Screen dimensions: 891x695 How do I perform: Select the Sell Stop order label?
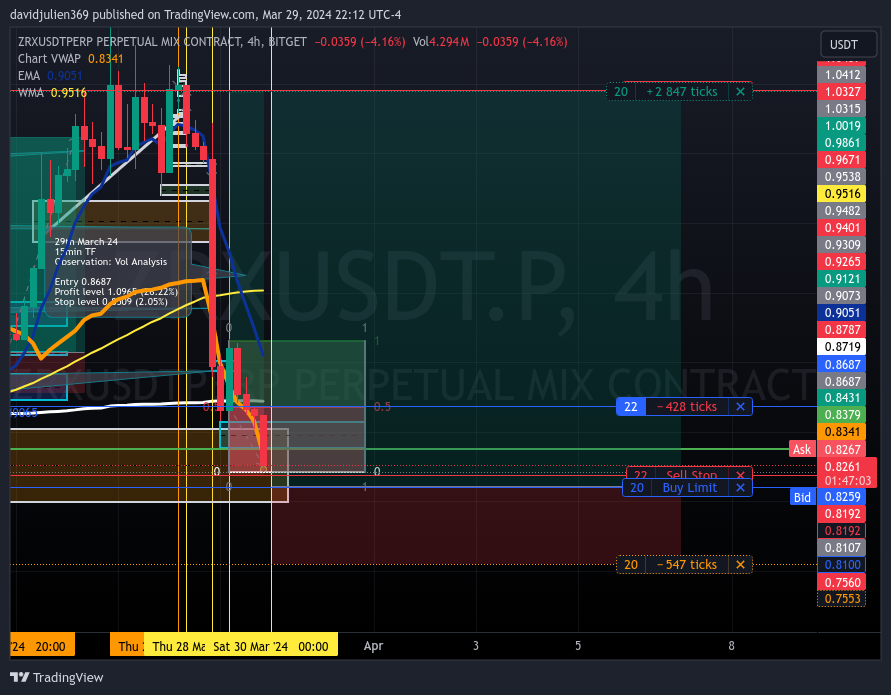(x=691, y=475)
